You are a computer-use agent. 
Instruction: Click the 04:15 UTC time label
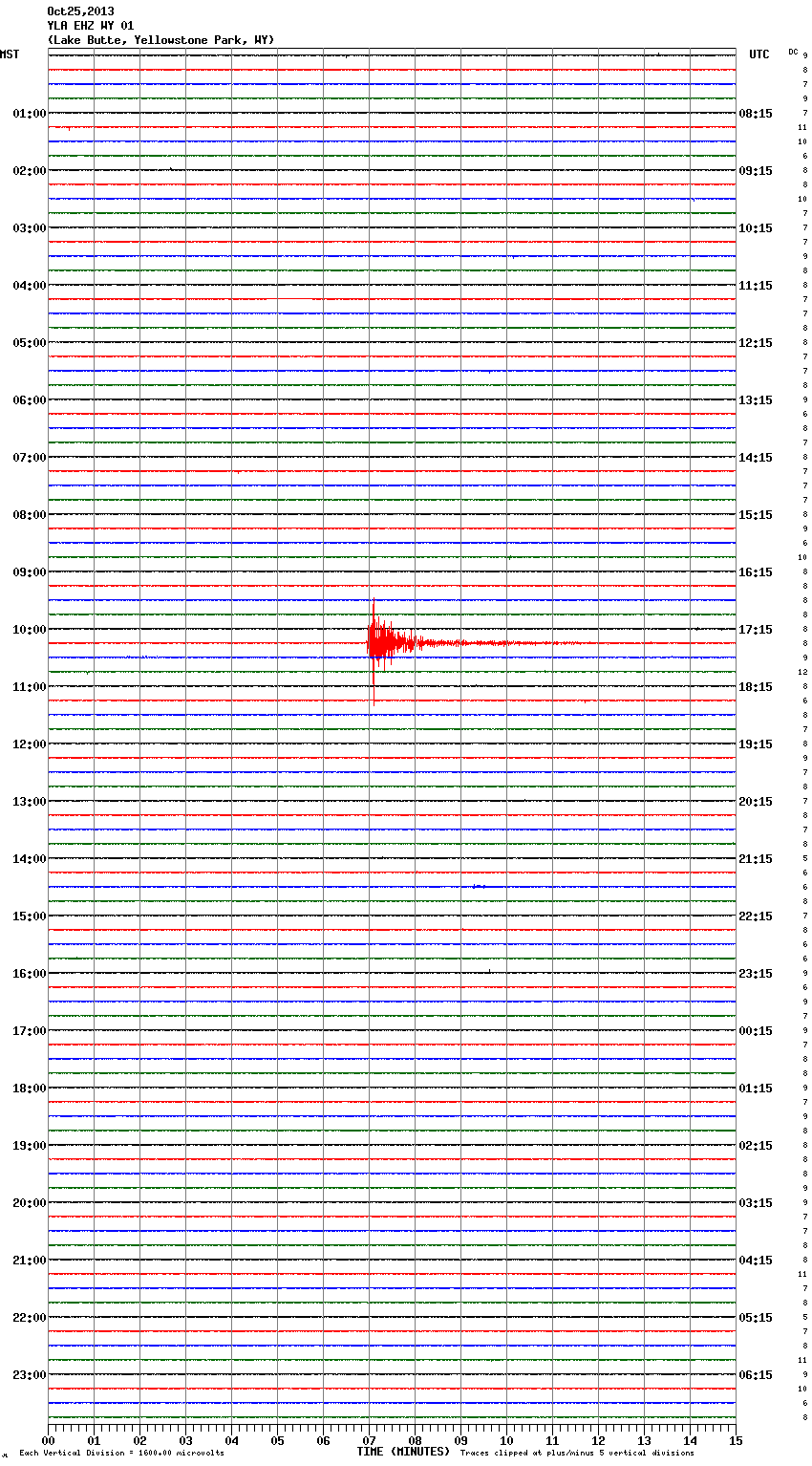click(x=756, y=1261)
